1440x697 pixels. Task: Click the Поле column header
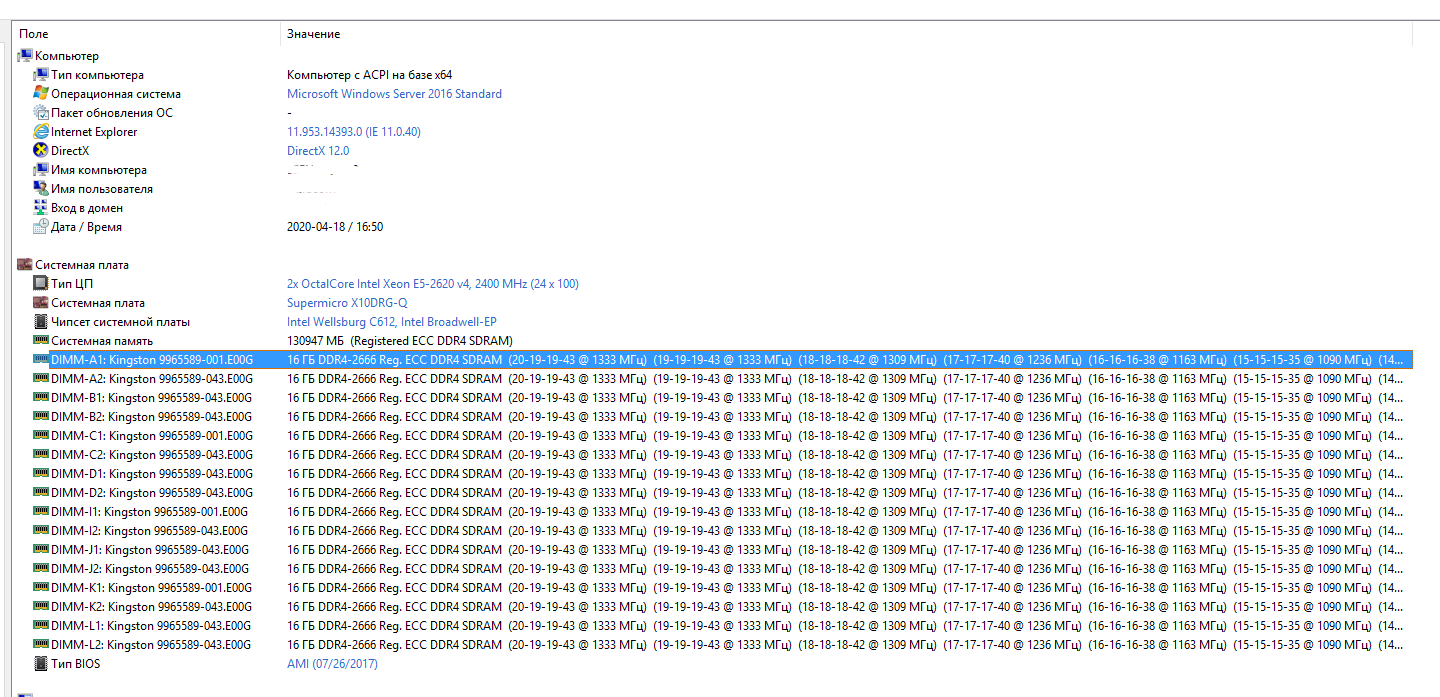[x=34, y=34]
